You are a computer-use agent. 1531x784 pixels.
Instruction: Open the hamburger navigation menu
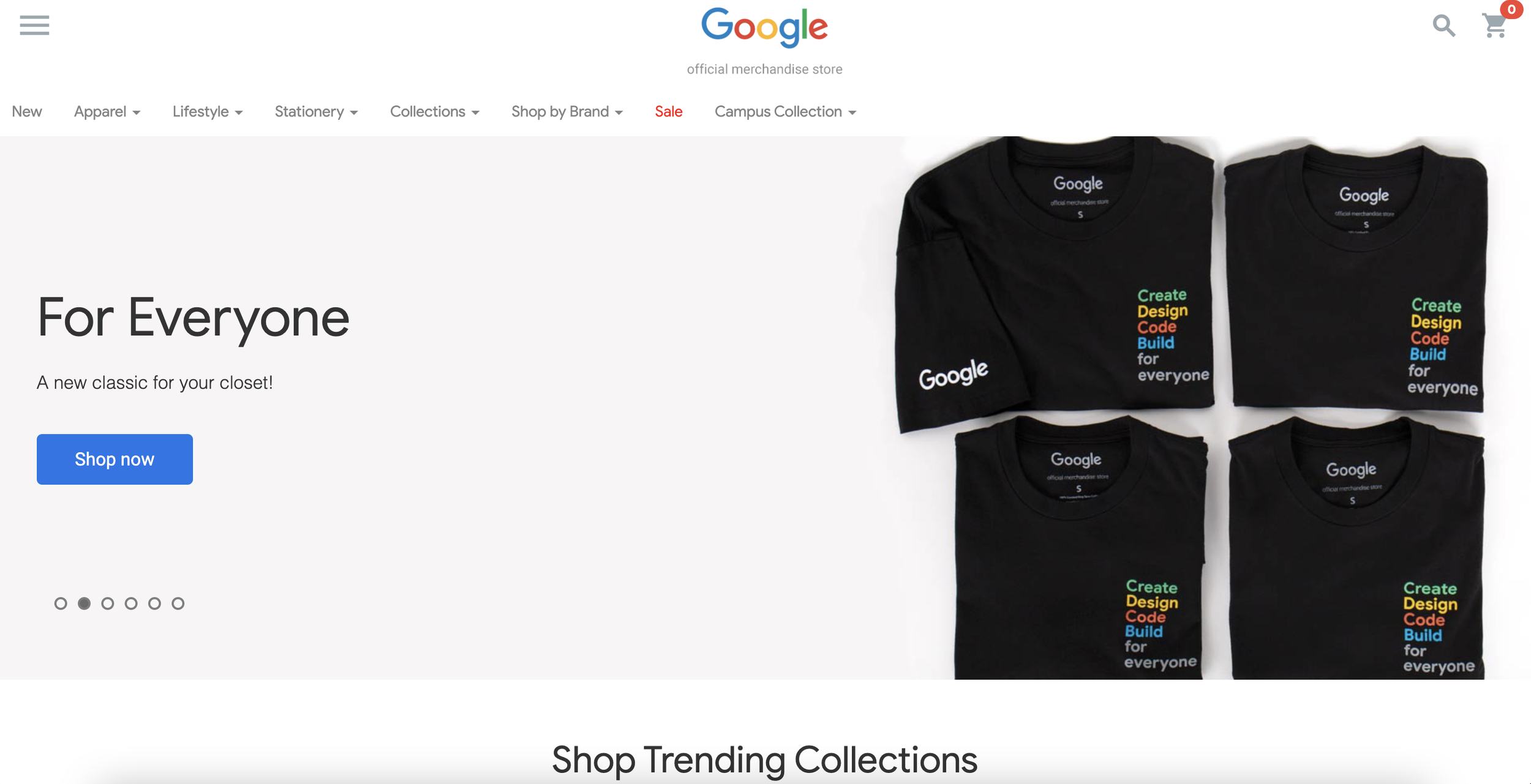pyautogui.click(x=34, y=25)
